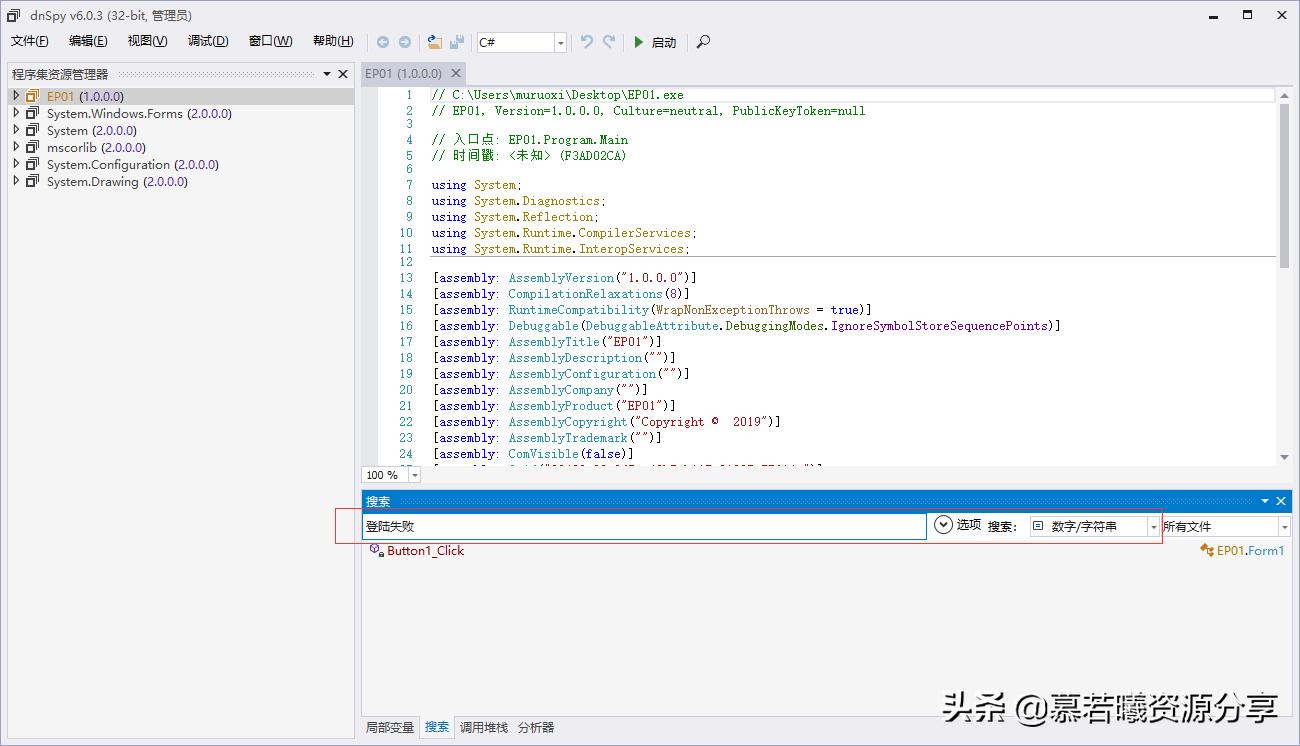
Task: Click the Save All modules icon
Action: click(x=457, y=42)
